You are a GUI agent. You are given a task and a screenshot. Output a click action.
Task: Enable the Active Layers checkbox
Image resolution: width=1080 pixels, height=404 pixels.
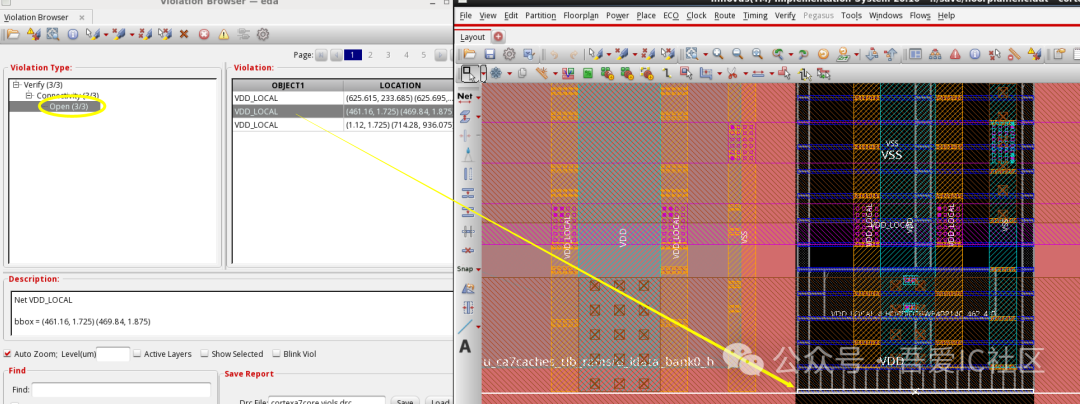(x=137, y=354)
